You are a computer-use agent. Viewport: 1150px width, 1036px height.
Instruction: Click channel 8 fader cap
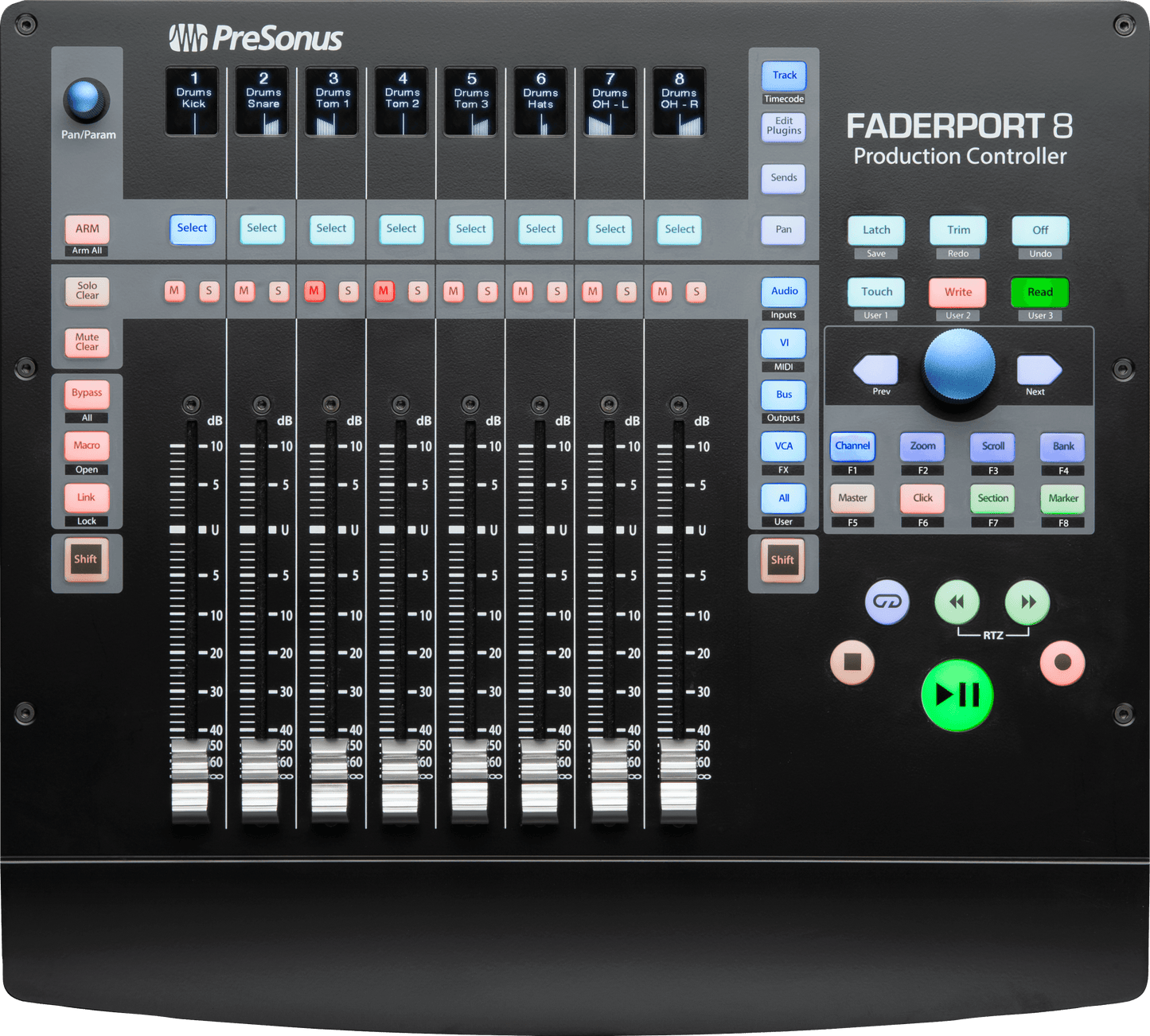click(x=679, y=780)
